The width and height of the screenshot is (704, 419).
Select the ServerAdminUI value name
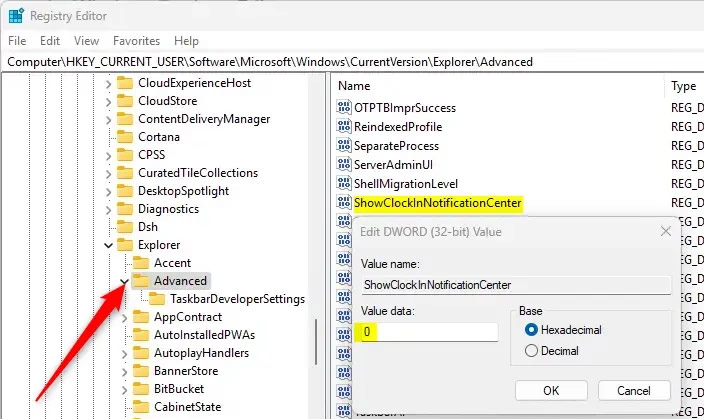(x=393, y=165)
